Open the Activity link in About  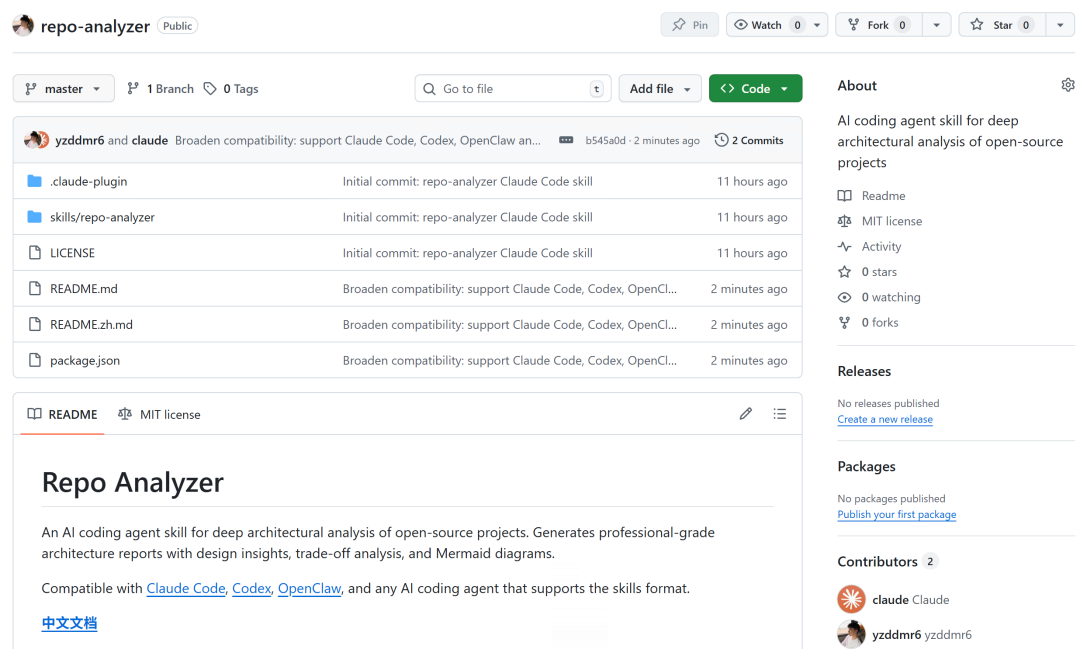(881, 247)
